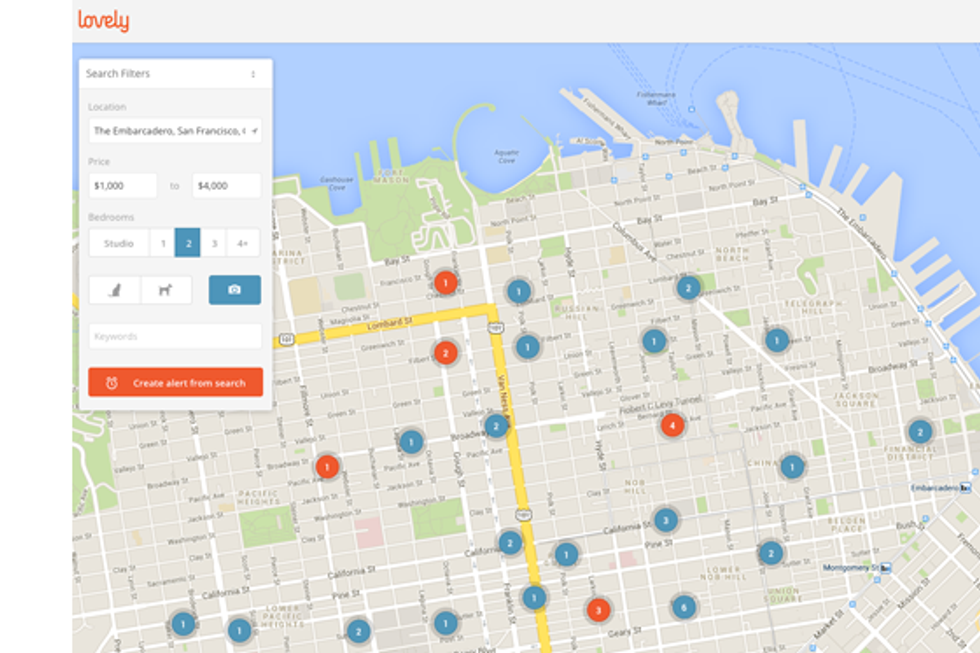Select the 1 bedroom option
980x653 pixels.
tap(163, 243)
